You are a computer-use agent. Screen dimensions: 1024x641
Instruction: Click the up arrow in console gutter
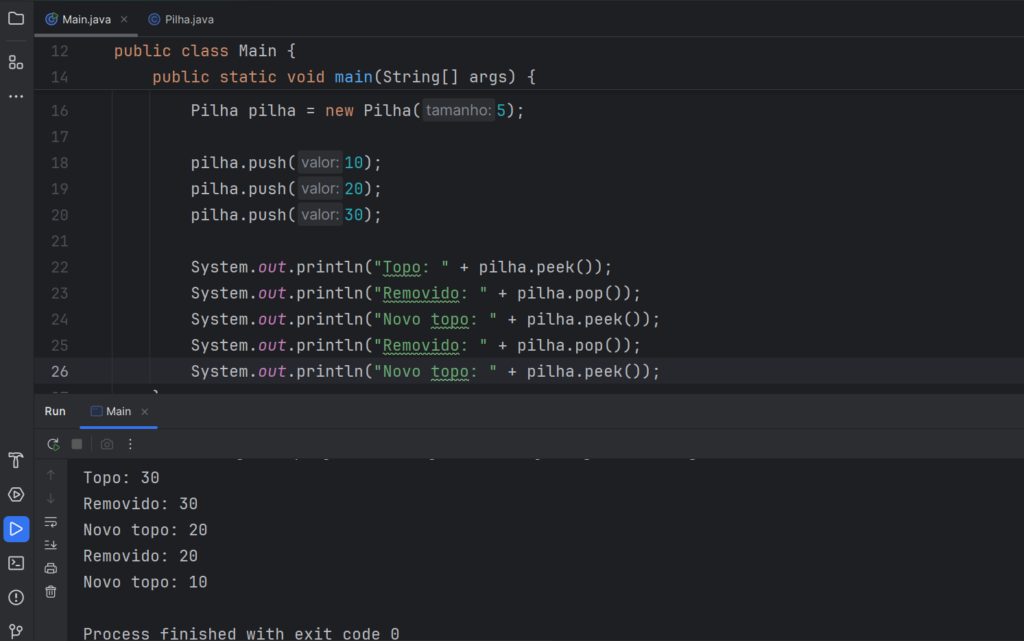tap(51, 475)
